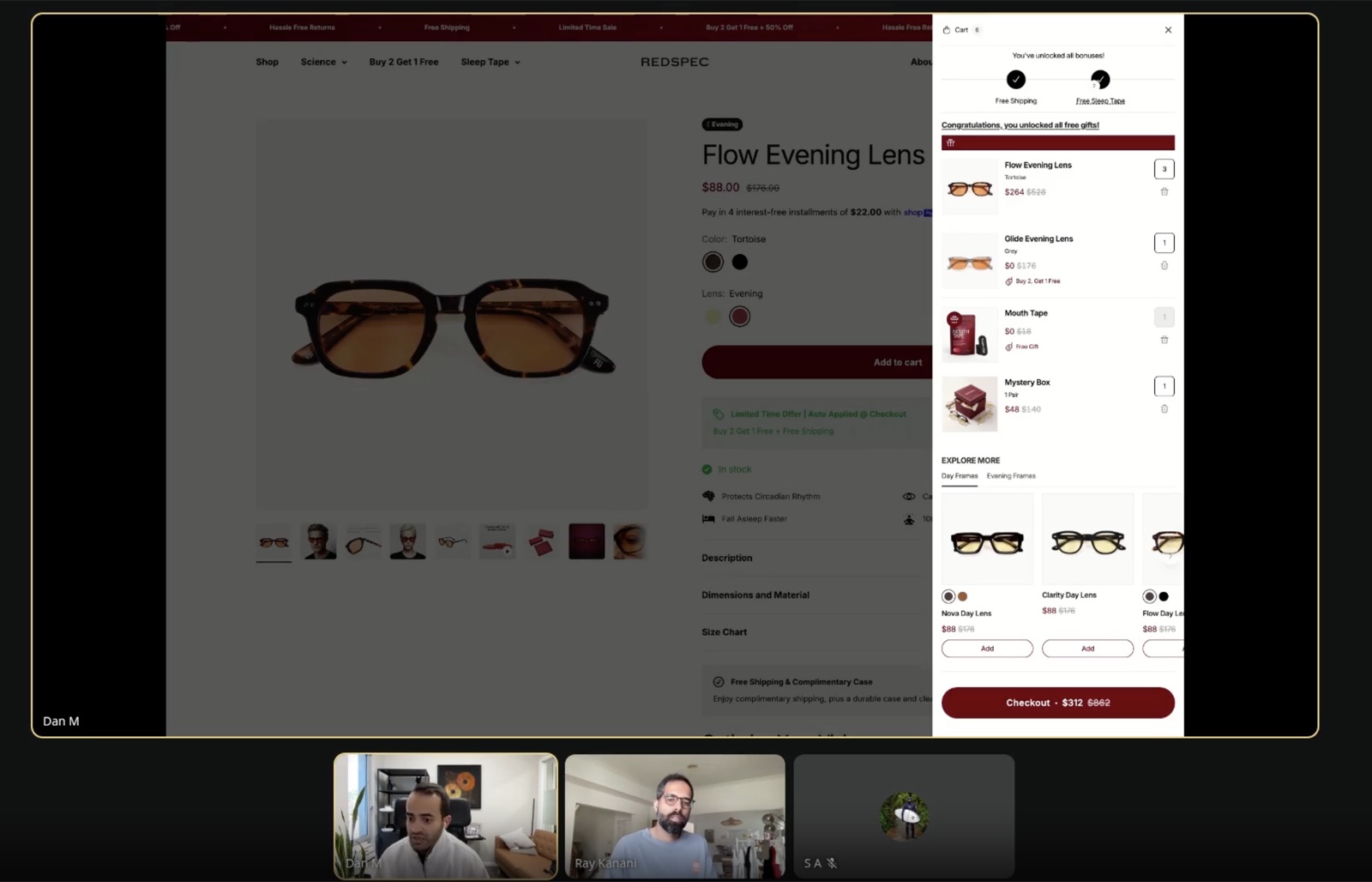Click the Protects Circadian Rhythm icon
The image size is (1372, 882).
click(x=708, y=496)
